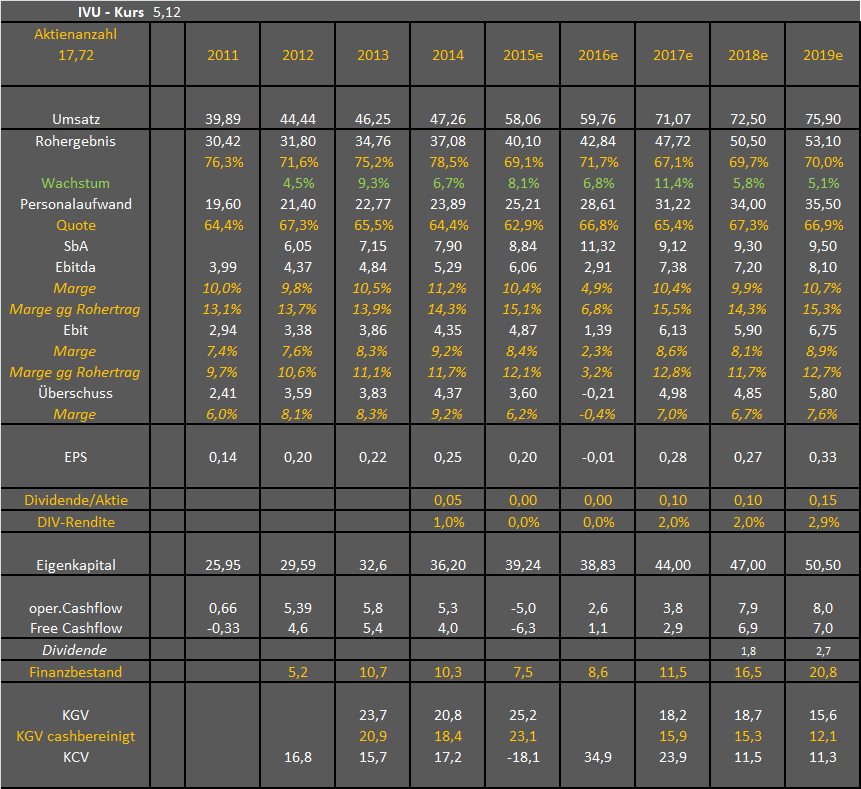
Task: Click the 2019e column header
Action: click(x=823, y=55)
